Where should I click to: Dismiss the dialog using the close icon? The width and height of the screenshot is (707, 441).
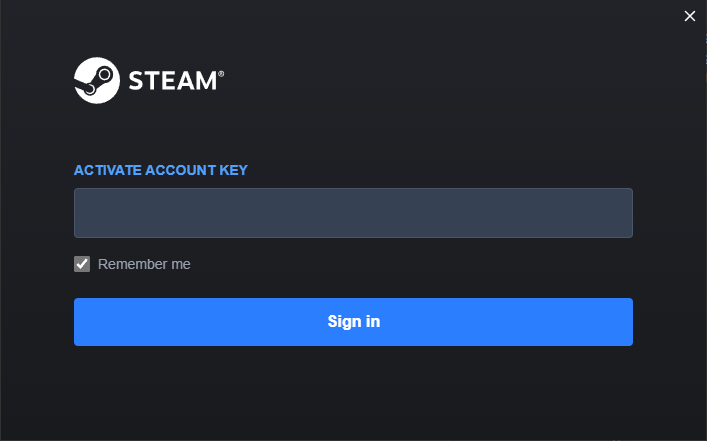coord(689,16)
